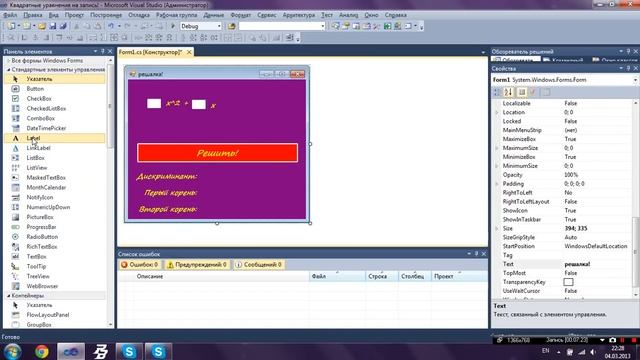The image size is (640, 360).
Task: Select FlowLayoutPanel under Containers
Action: coord(48,315)
